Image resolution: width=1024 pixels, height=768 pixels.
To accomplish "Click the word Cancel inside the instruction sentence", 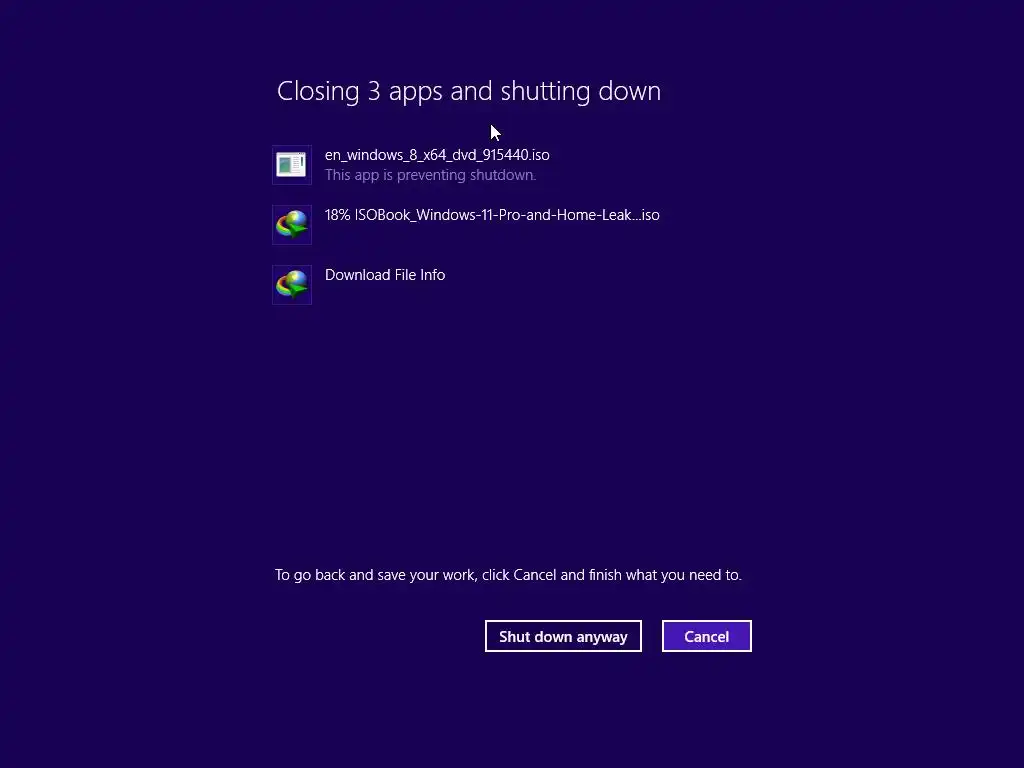I will (535, 575).
